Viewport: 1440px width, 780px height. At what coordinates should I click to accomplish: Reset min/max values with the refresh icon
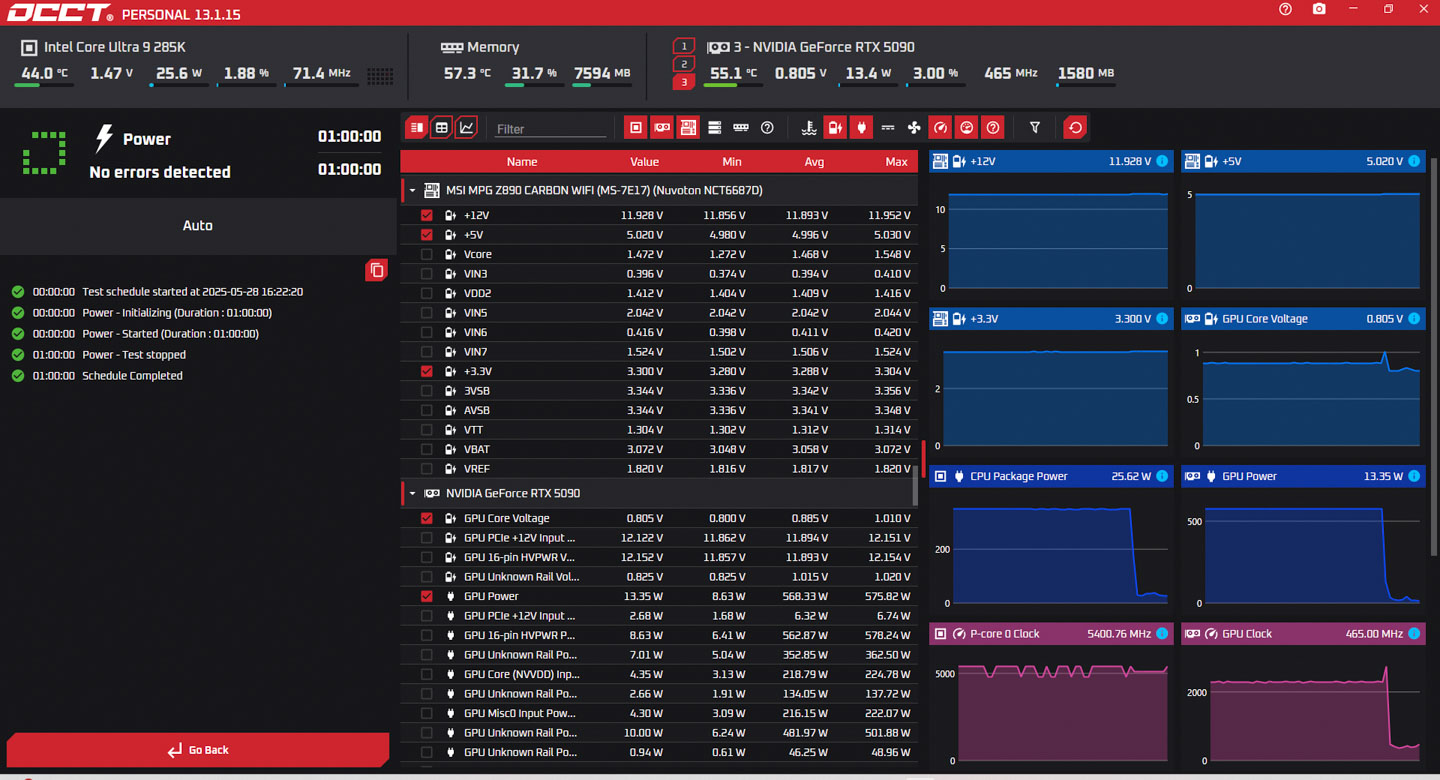click(1075, 128)
